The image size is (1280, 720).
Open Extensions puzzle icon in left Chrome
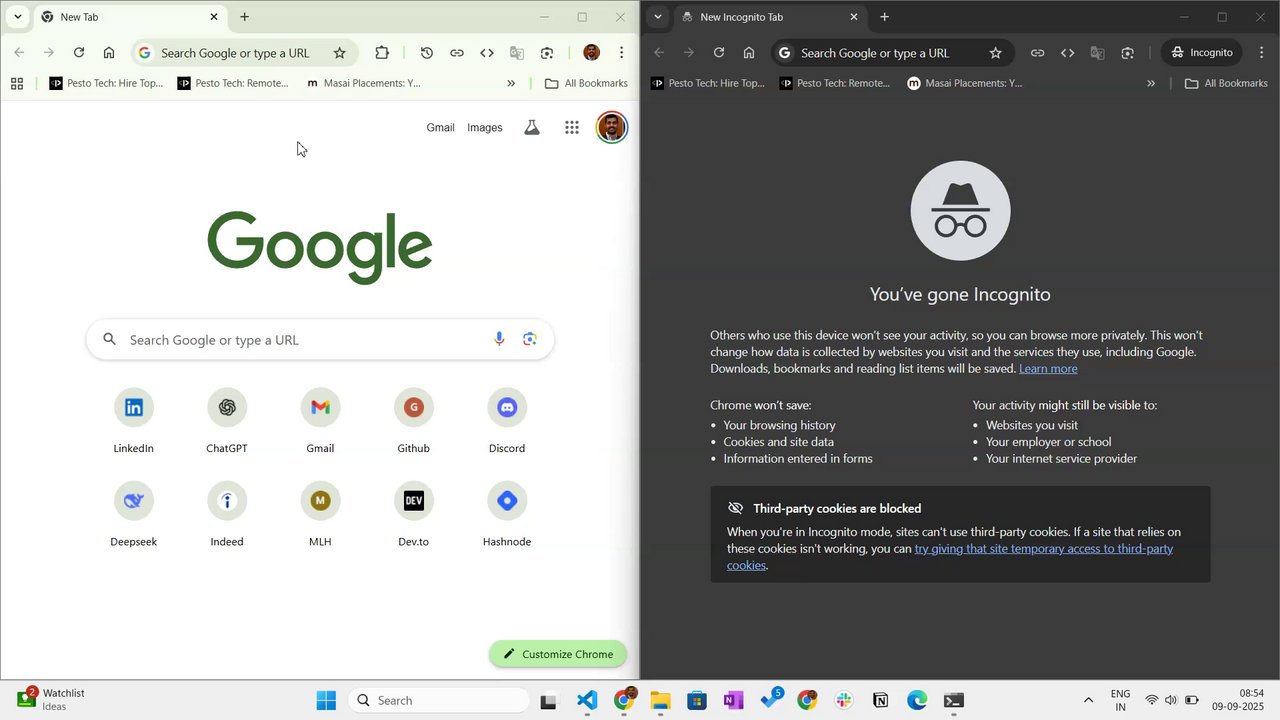(382, 53)
